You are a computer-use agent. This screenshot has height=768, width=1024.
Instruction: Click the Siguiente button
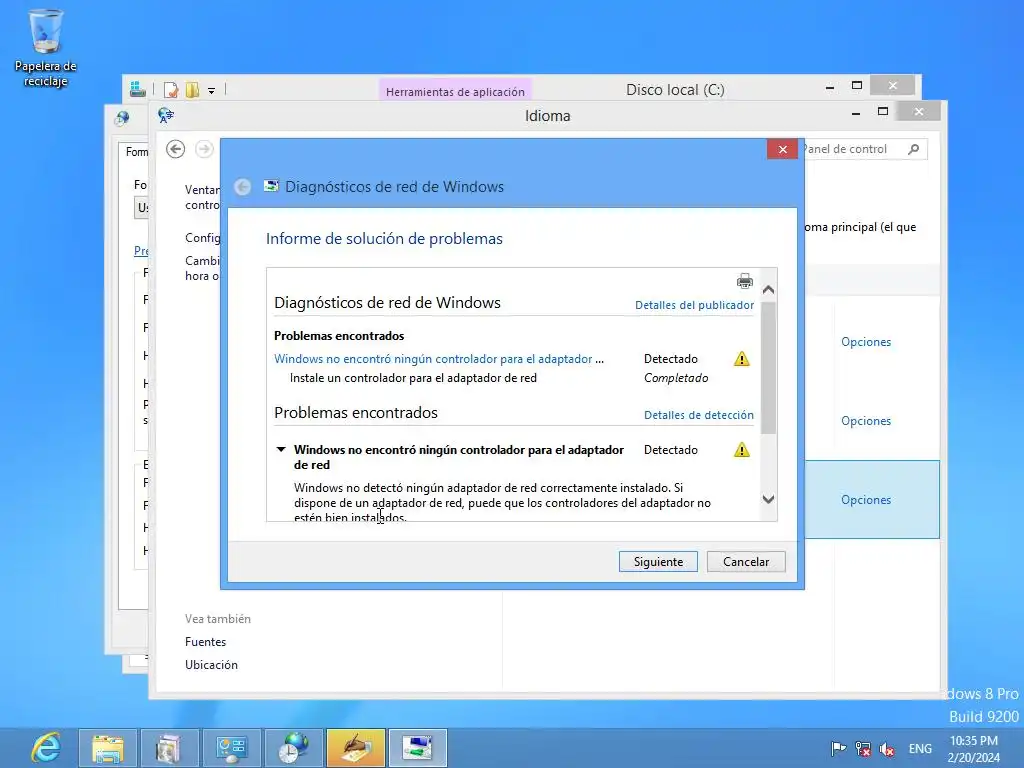pos(658,562)
